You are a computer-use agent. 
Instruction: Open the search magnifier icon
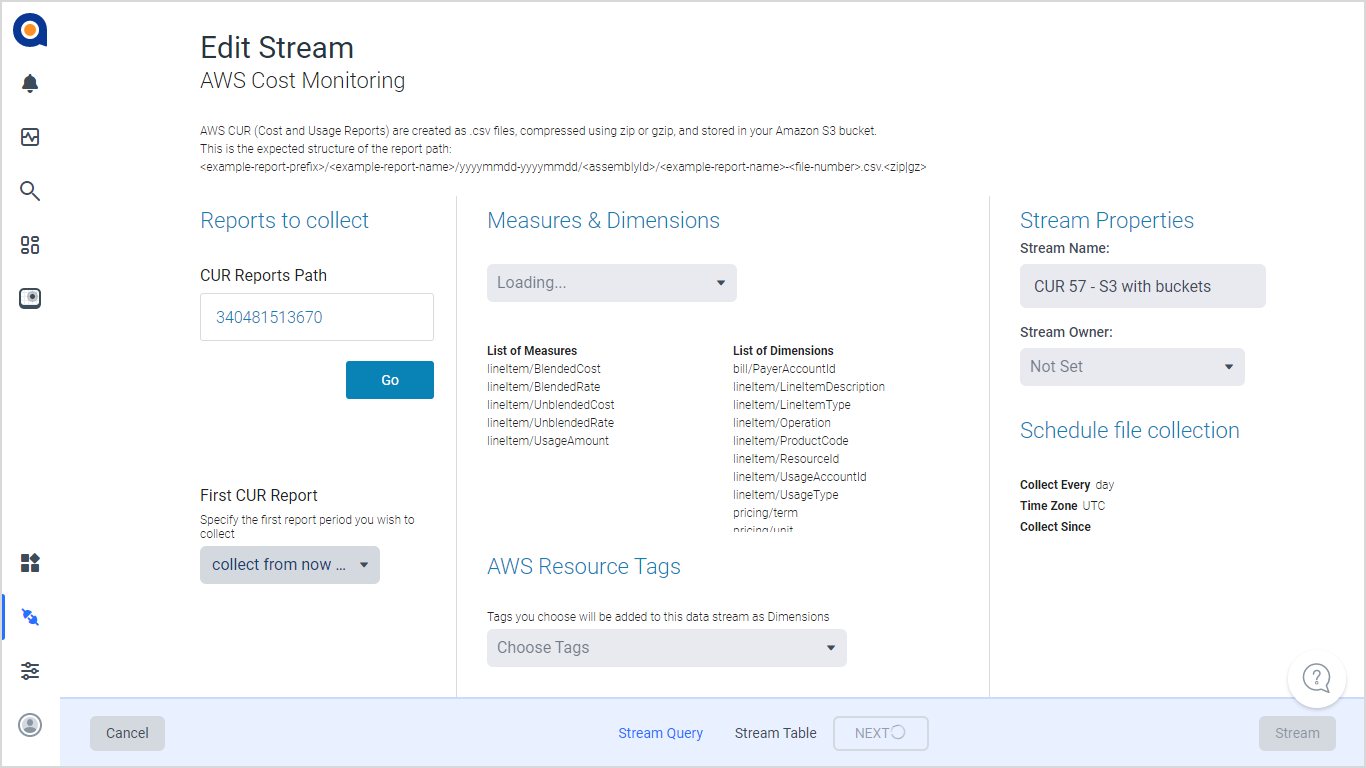click(x=30, y=191)
